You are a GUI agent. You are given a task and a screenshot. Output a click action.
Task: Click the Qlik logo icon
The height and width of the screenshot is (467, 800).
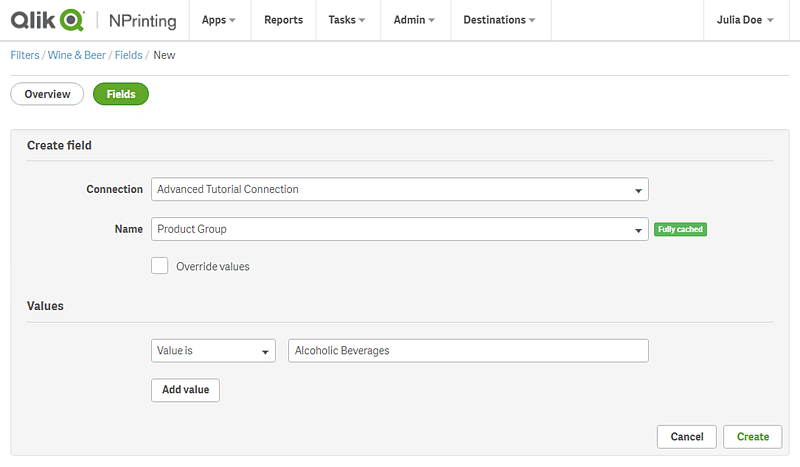tap(47, 20)
